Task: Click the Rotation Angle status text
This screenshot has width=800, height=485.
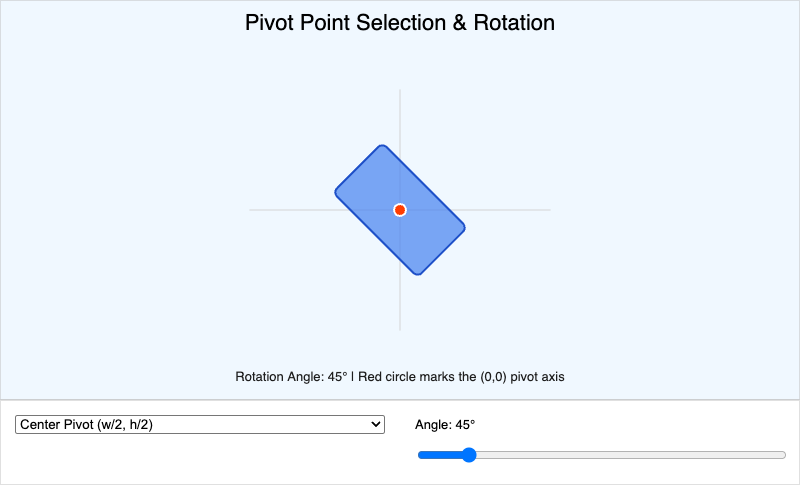Action: [400, 377]
